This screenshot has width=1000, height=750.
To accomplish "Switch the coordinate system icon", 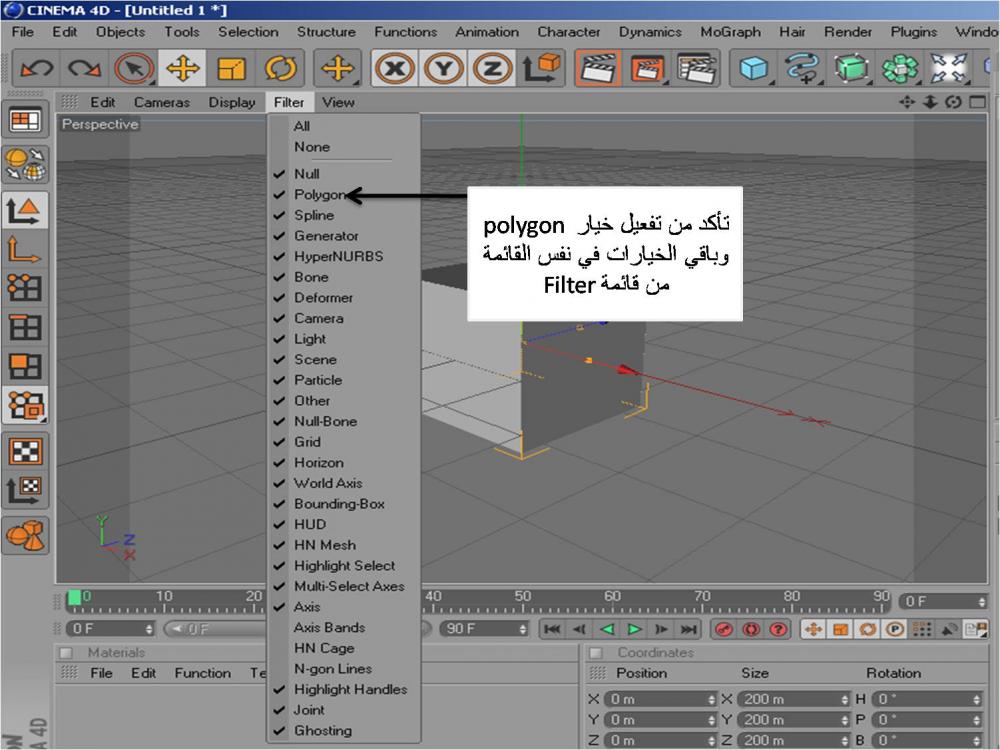I will click(x=541, y=68).
